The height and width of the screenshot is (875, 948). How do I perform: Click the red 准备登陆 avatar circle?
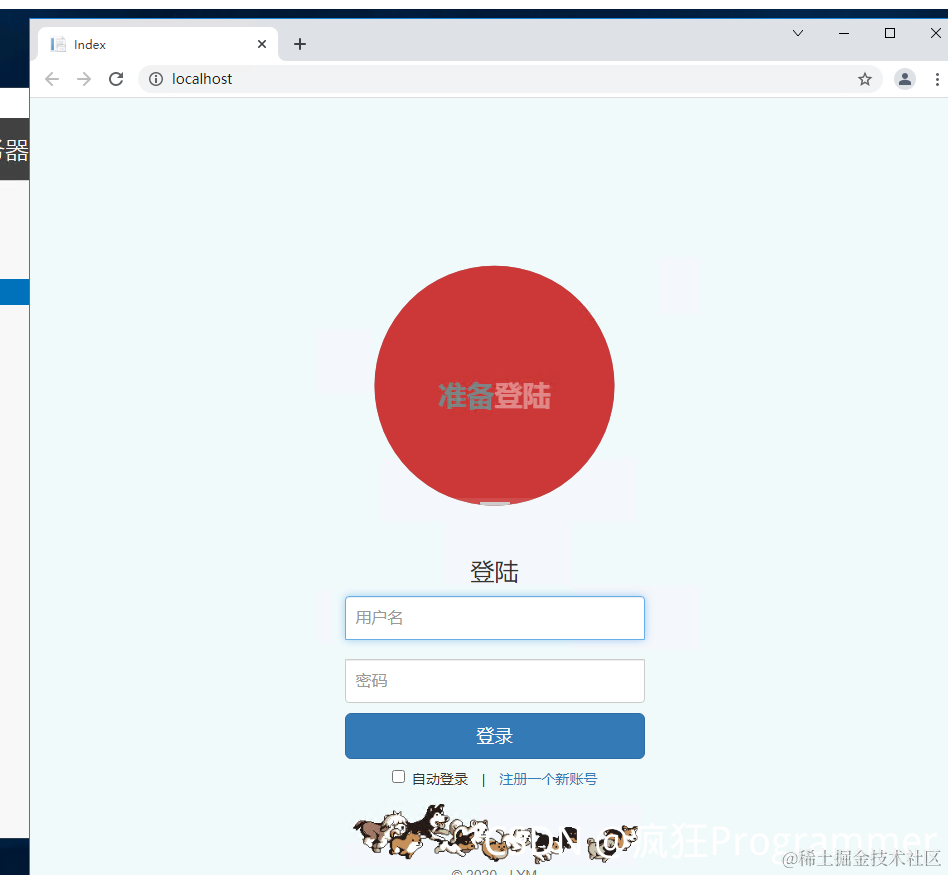pyautogui.click(x=494, y=385)
